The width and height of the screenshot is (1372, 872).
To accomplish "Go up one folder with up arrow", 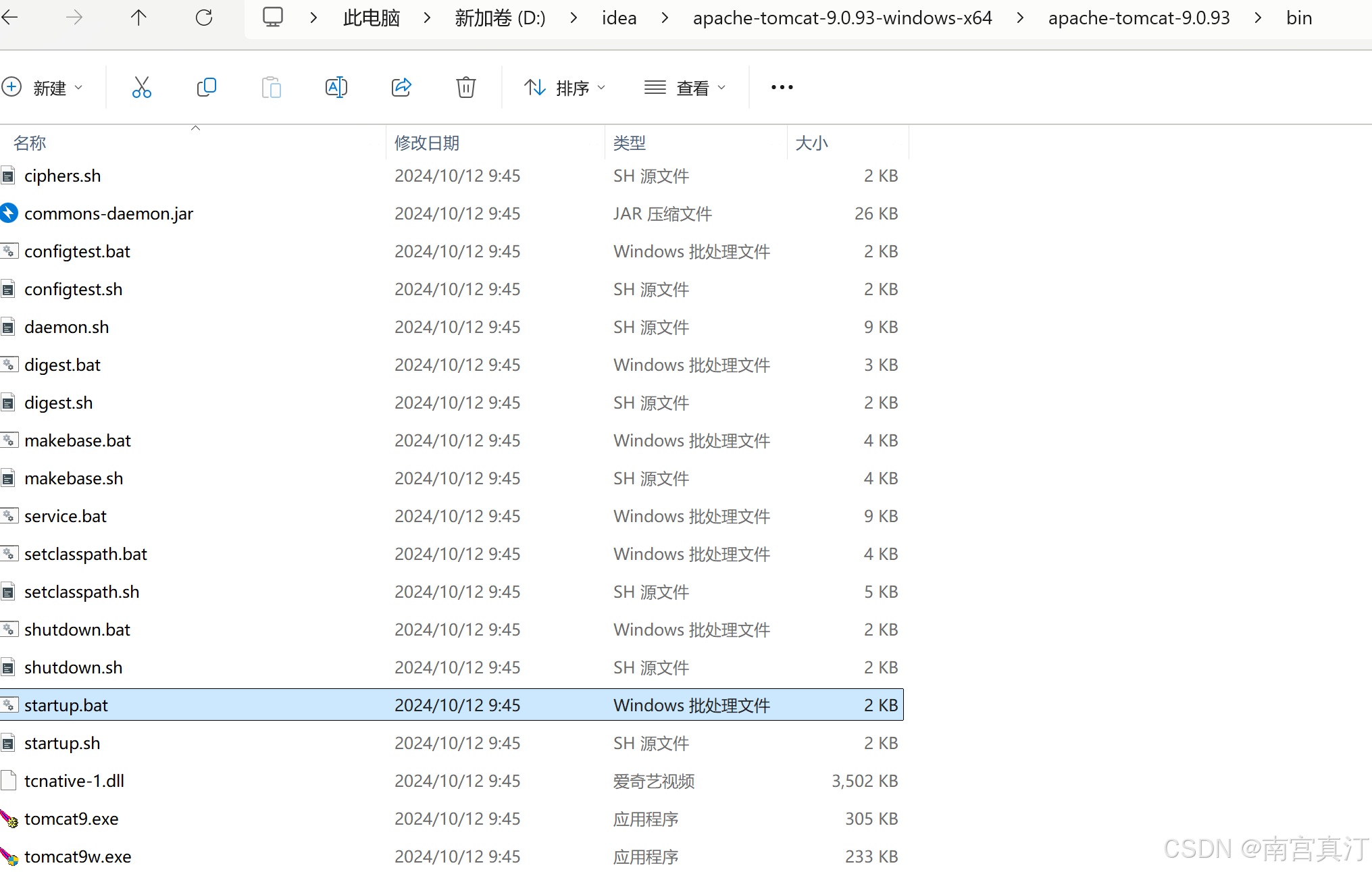I will [138, 18].
